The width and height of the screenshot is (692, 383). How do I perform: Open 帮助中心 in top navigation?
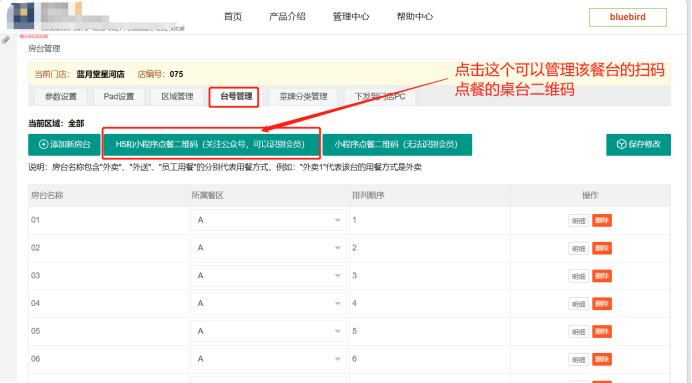point(415,17)
